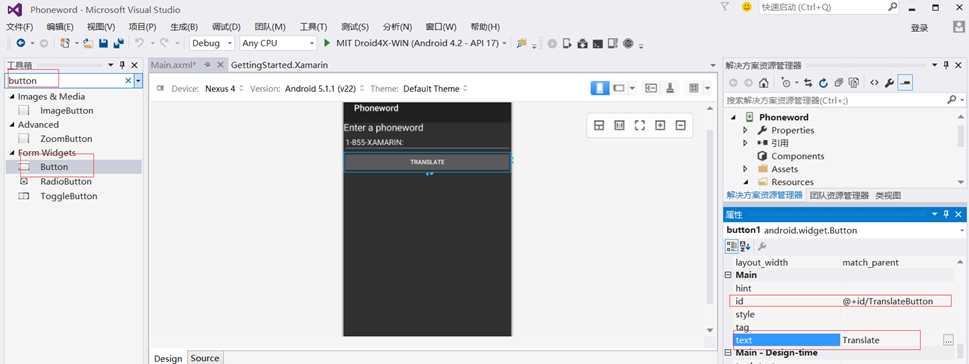The width and height of the screenshot is (969, 364).
Task: Open the 编辑(E) menu
Action: (x=60, y=27)
